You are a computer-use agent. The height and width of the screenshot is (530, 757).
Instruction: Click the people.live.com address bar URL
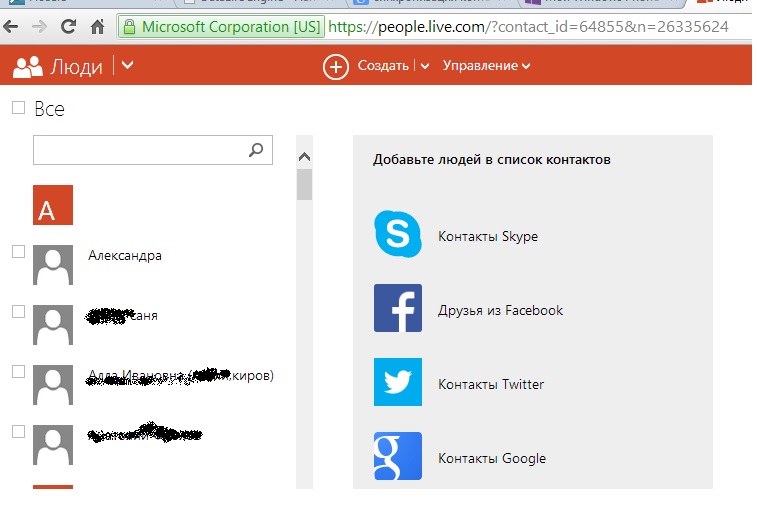point(528,27)
